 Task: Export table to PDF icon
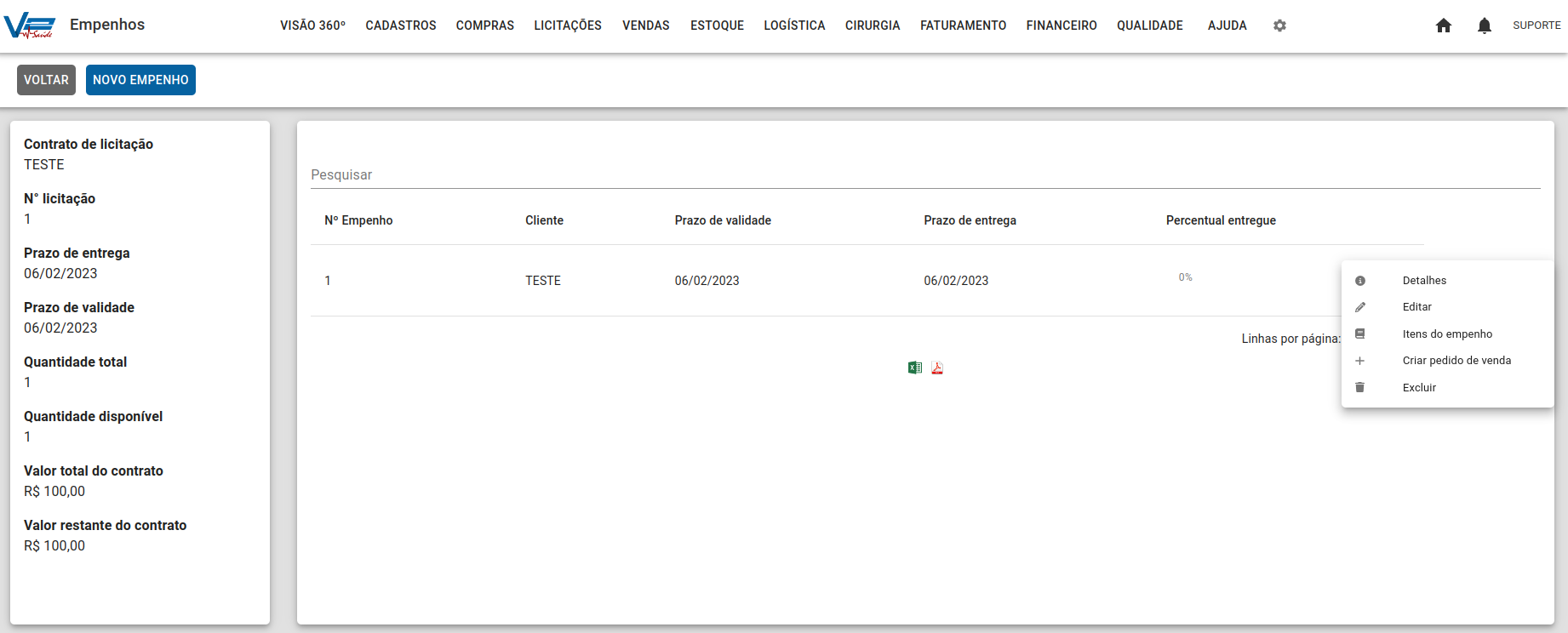(937, 368)
